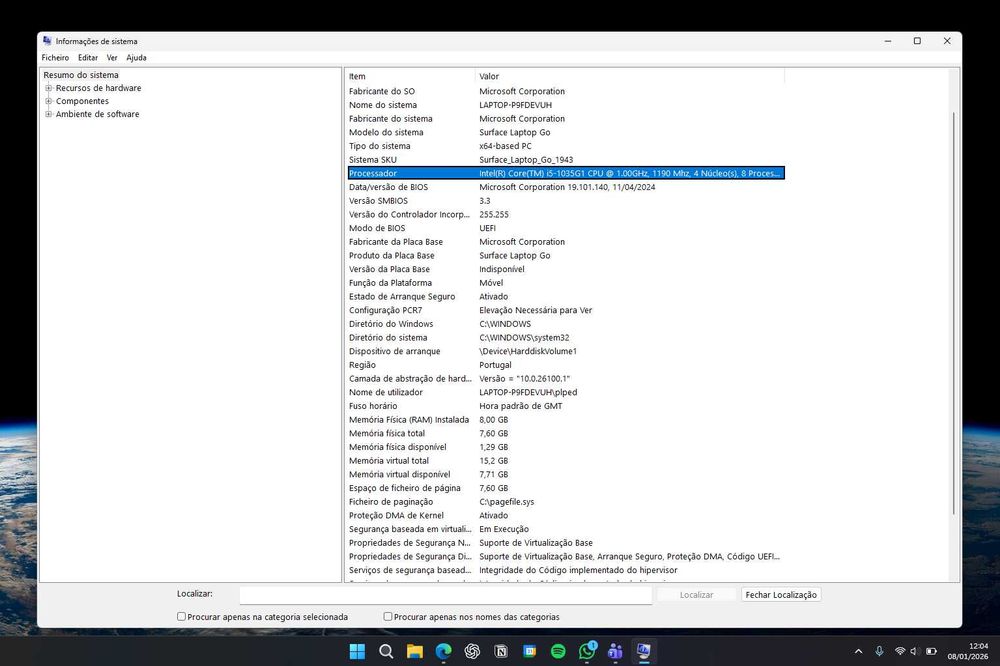The width and height of the screenshot is (1000, 666).
Task: Open Spotify from the taskbar
Action: (558, 651)
